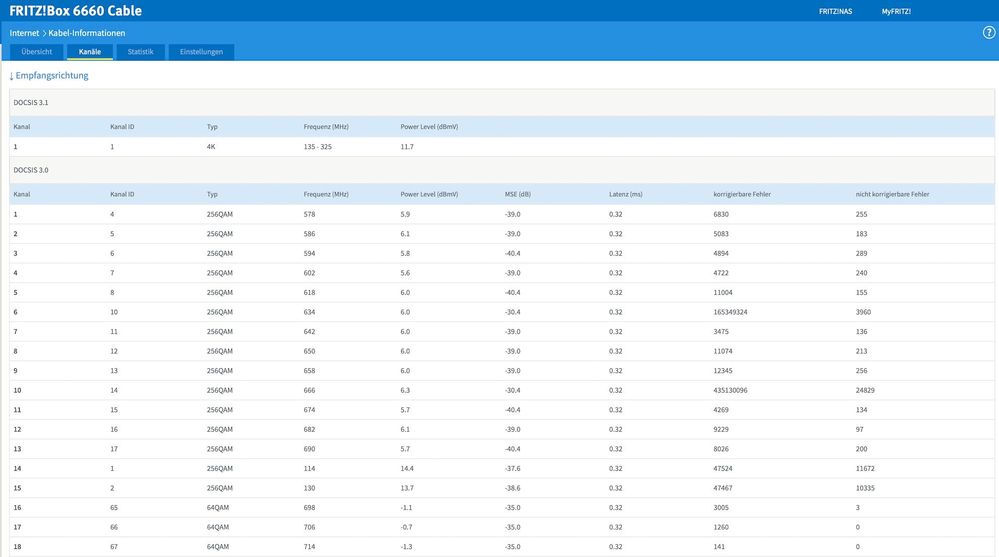Click the nicht korrigierbare Fehler header
Viewport: 999px width, 557px height.
(892, 194)
